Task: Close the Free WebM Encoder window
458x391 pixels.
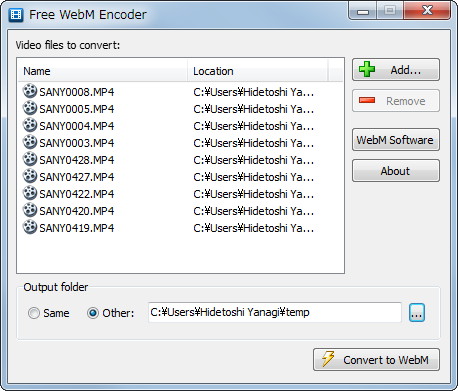Action: (427, 11)
